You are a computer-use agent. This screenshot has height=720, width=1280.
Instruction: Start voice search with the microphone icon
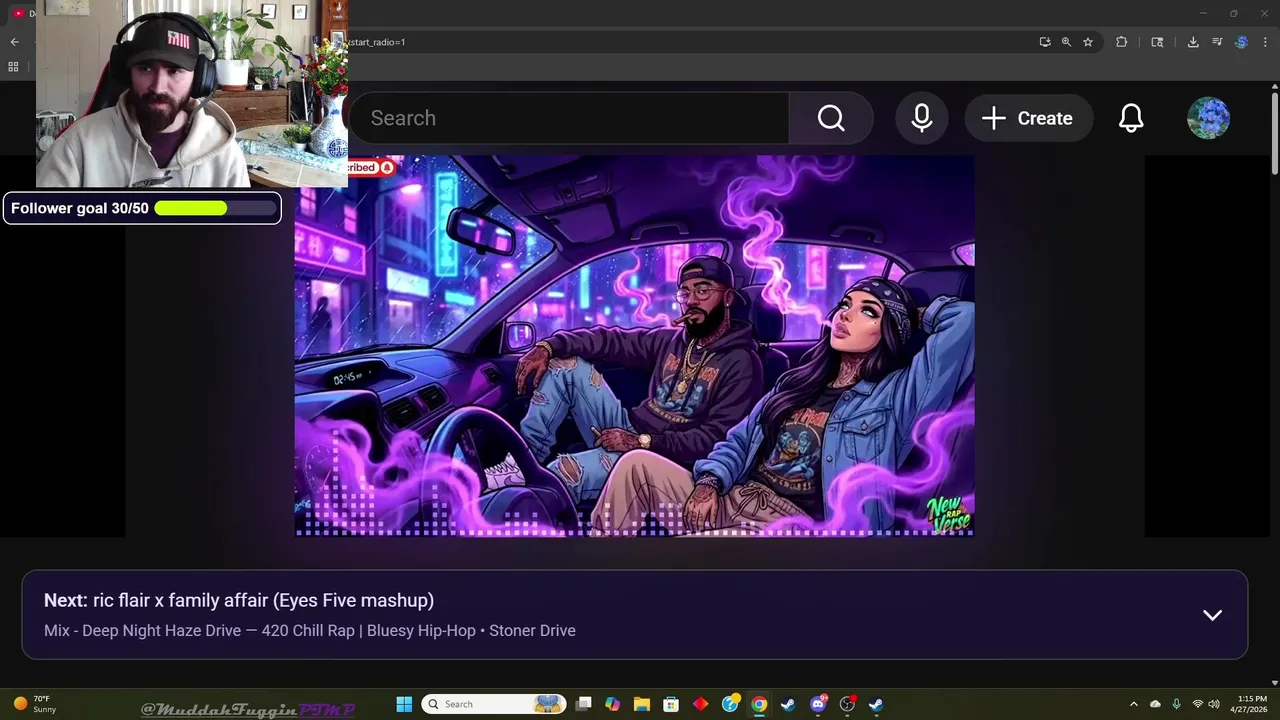(922, 118)
